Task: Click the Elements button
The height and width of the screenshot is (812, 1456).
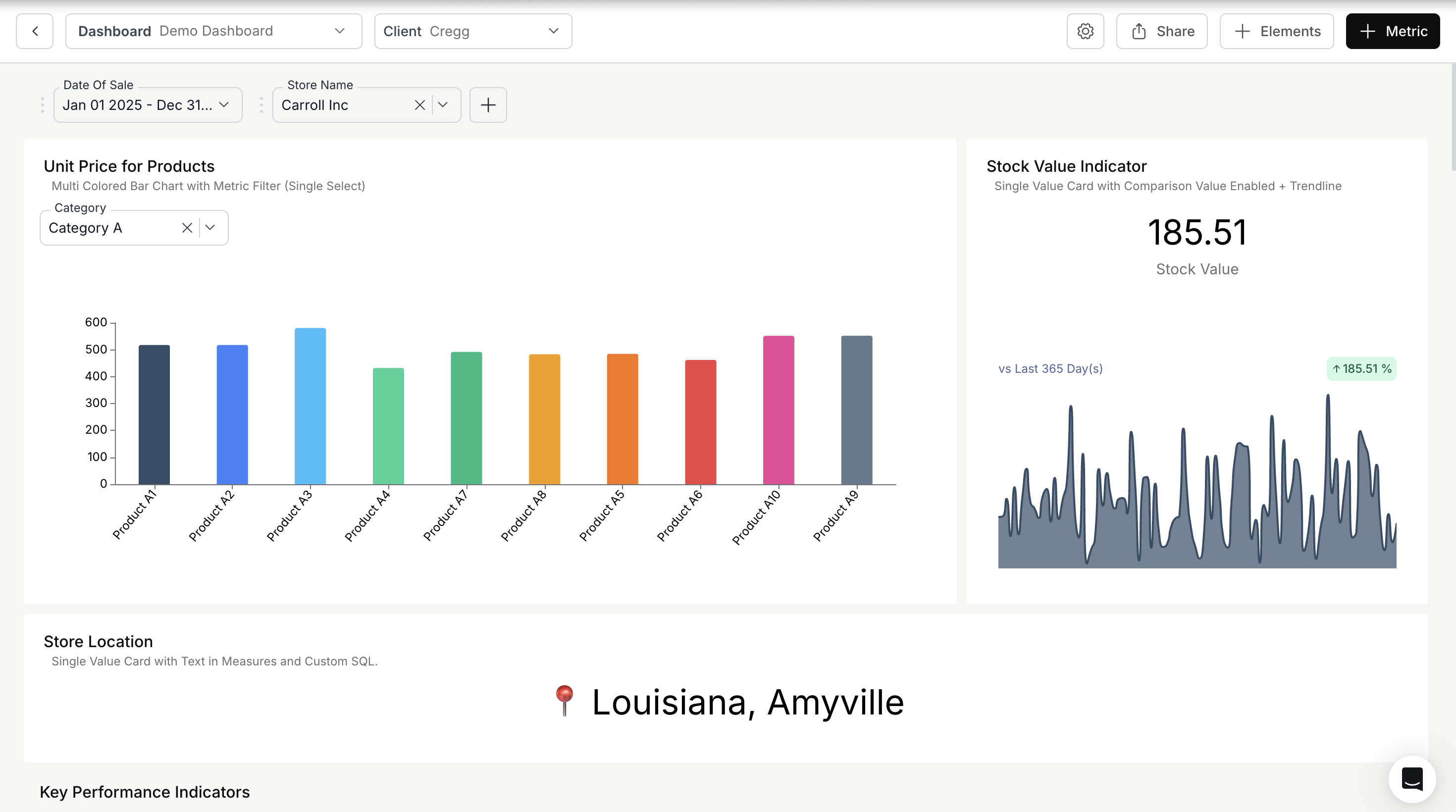Action: pos(1276,31)
